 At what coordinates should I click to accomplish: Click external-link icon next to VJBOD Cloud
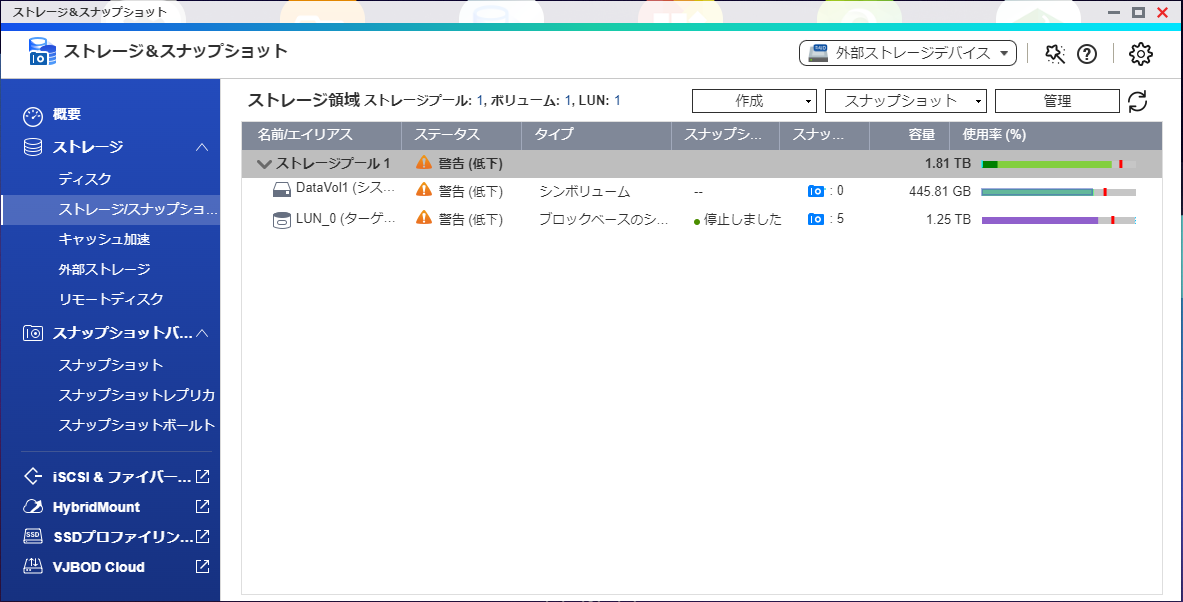pos(202,567)
